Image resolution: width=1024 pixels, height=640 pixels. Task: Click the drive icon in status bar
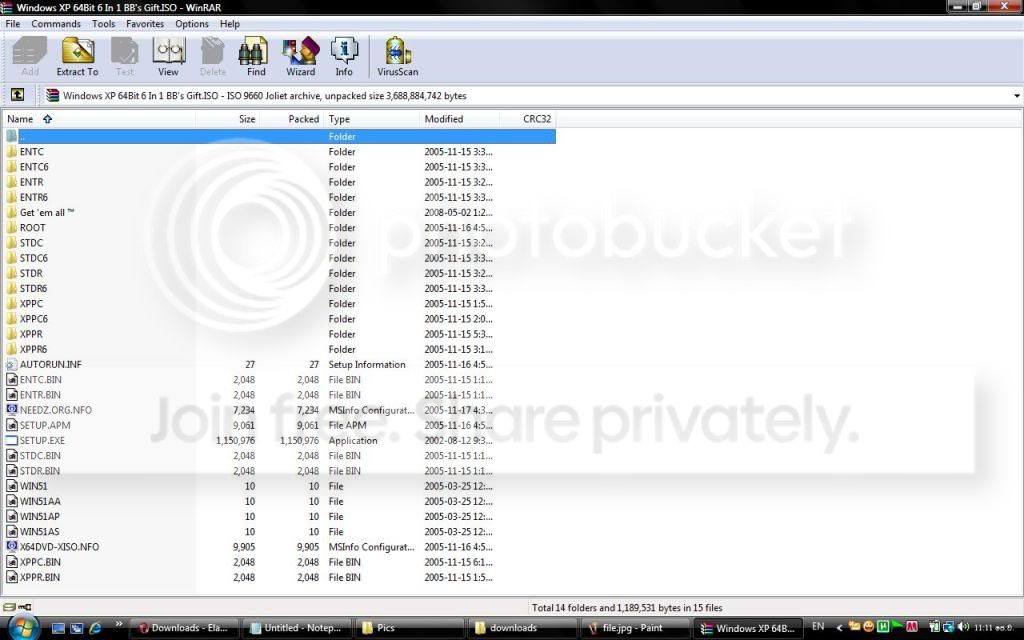(x=9, y=607)
